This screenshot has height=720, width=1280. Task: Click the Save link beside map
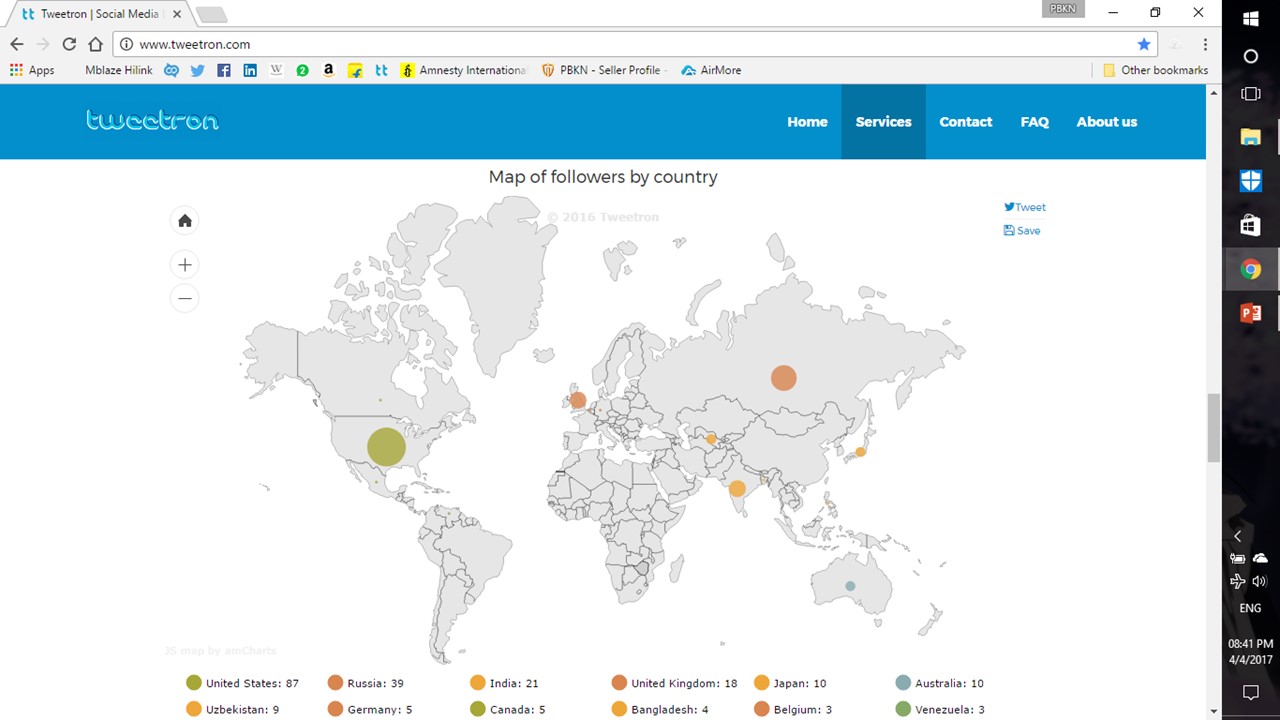[1022, 230]
